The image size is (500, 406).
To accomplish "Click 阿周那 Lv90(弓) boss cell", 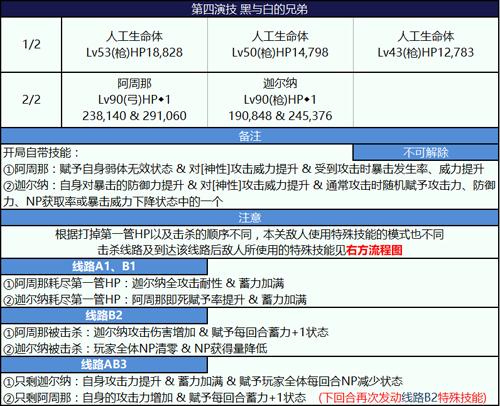I will (134, 100).
